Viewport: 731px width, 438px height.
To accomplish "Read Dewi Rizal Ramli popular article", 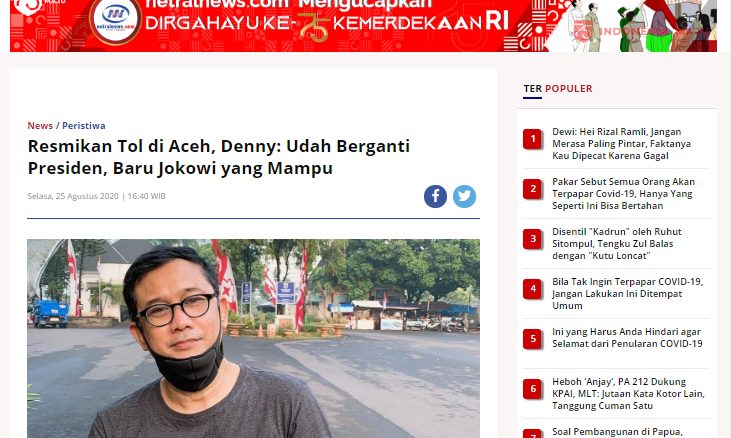I will 621,144.
